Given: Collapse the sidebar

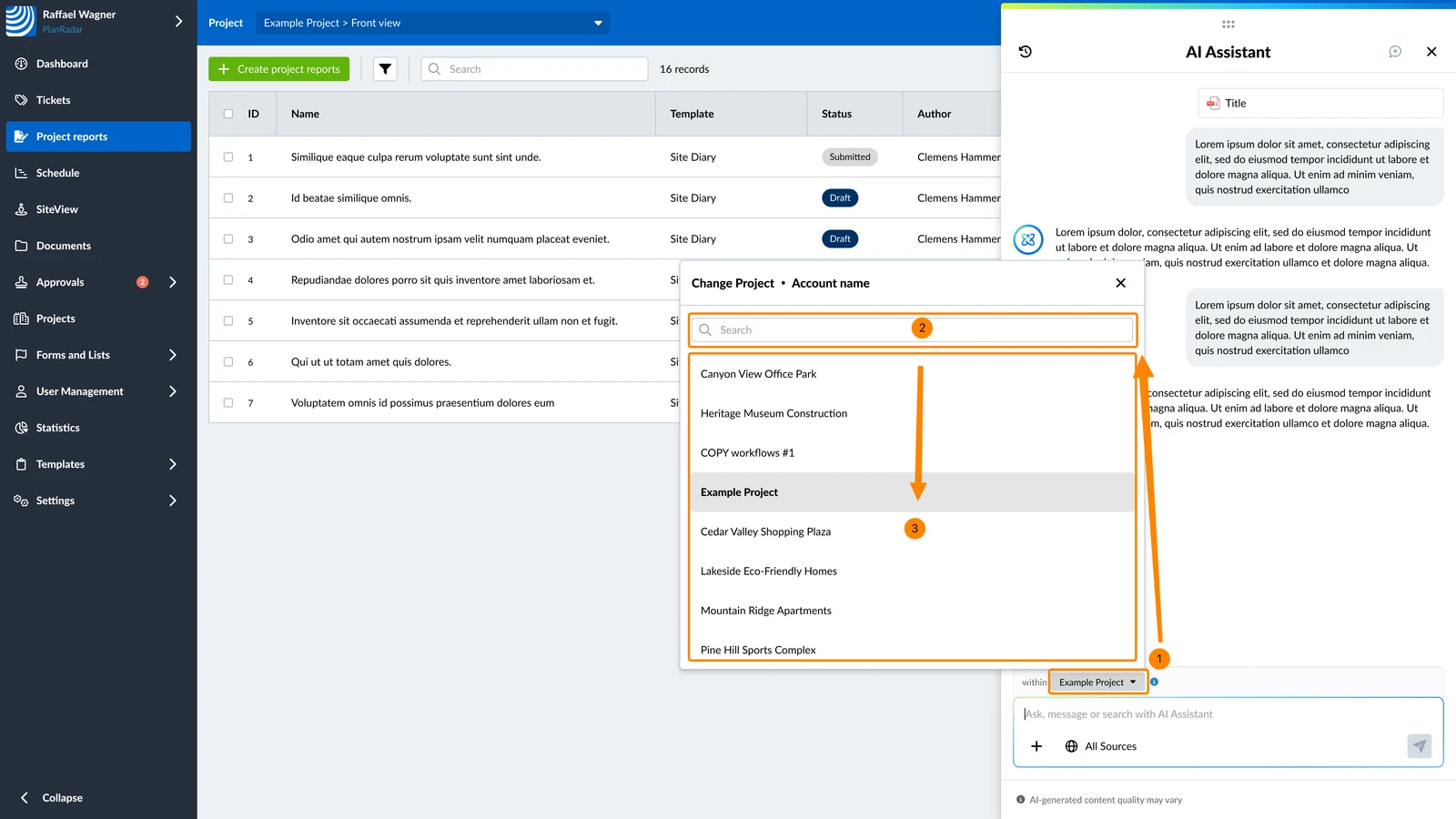Looking at the screenshot, I should coord(53,797).
